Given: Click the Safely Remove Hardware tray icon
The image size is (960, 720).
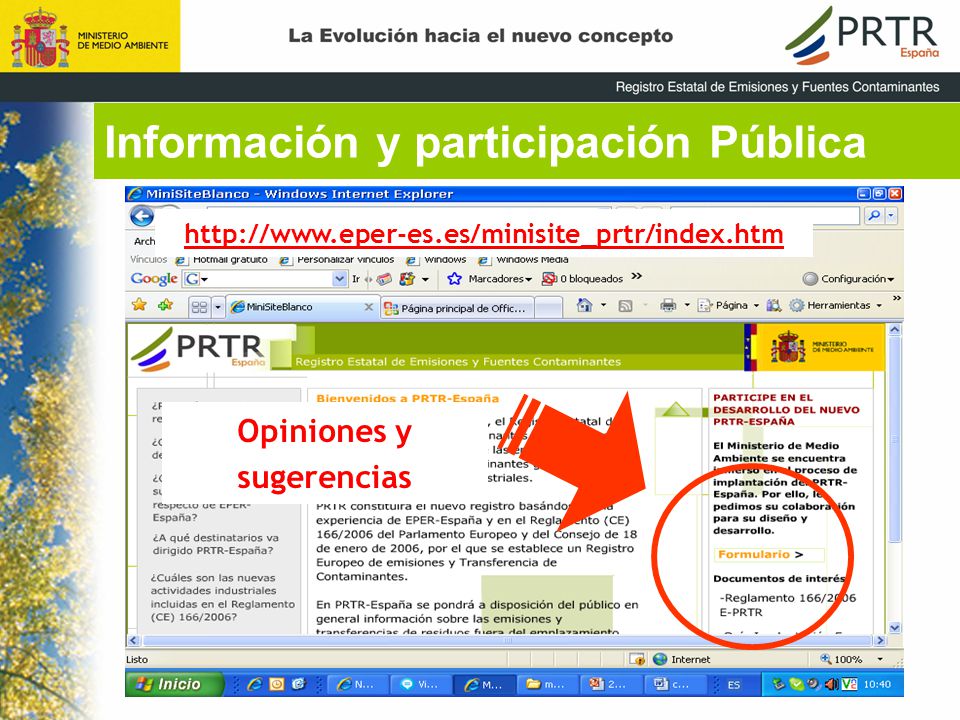Looking at the screenshot, I should coord(779,684).
